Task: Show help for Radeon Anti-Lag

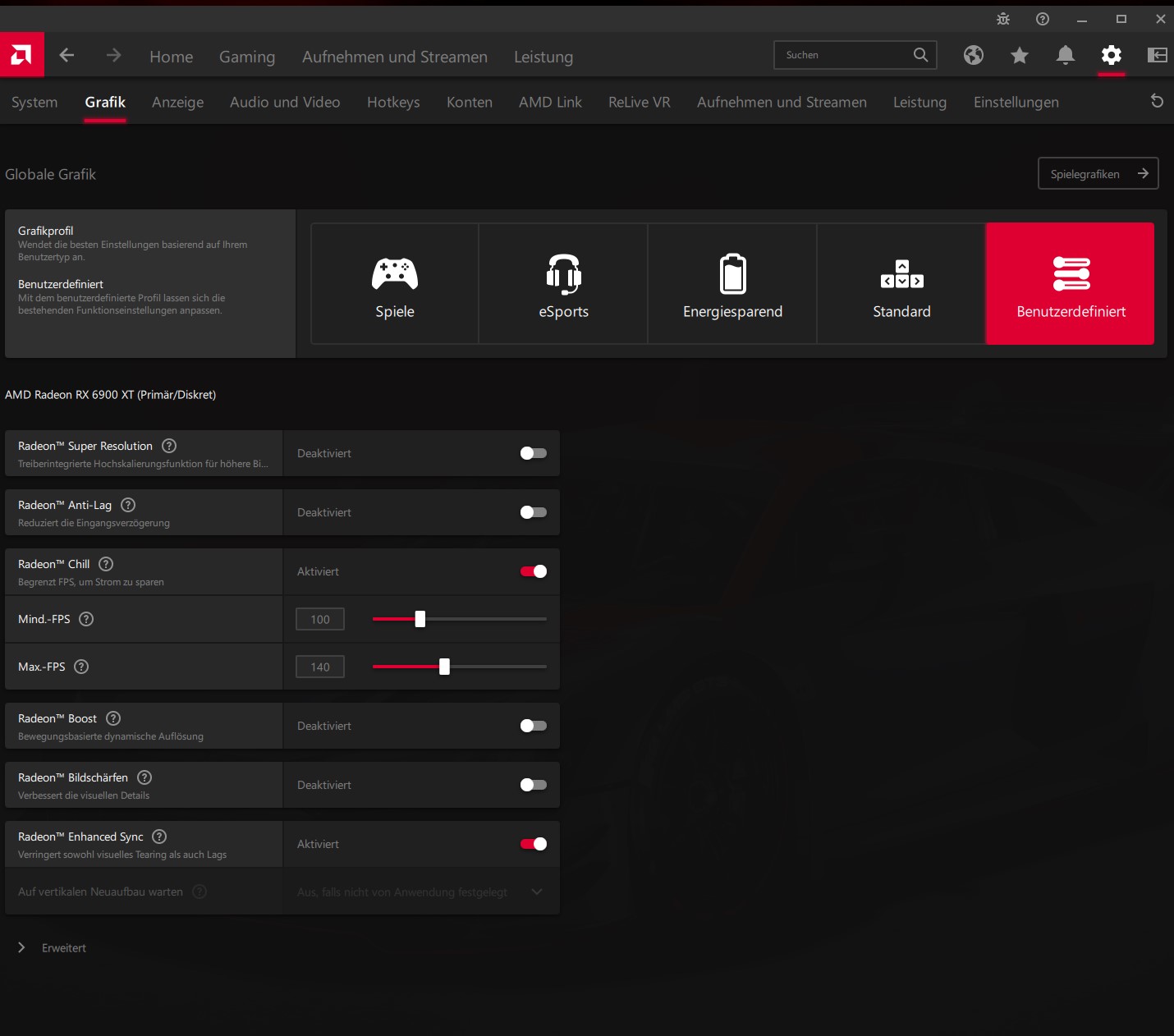Action: click(128, 505)
